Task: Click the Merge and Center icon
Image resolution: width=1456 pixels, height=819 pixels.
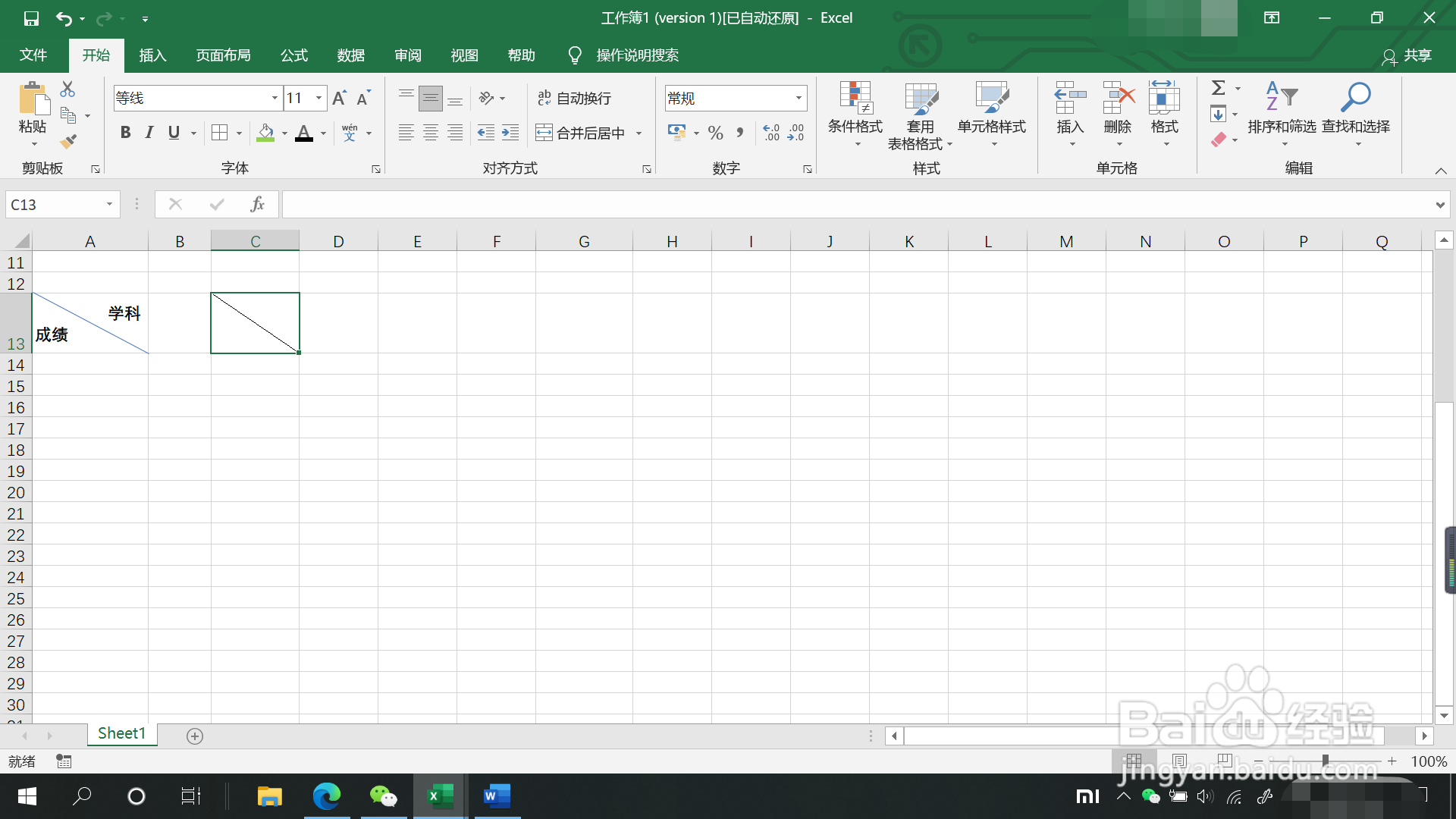Action: coord(544,133)
